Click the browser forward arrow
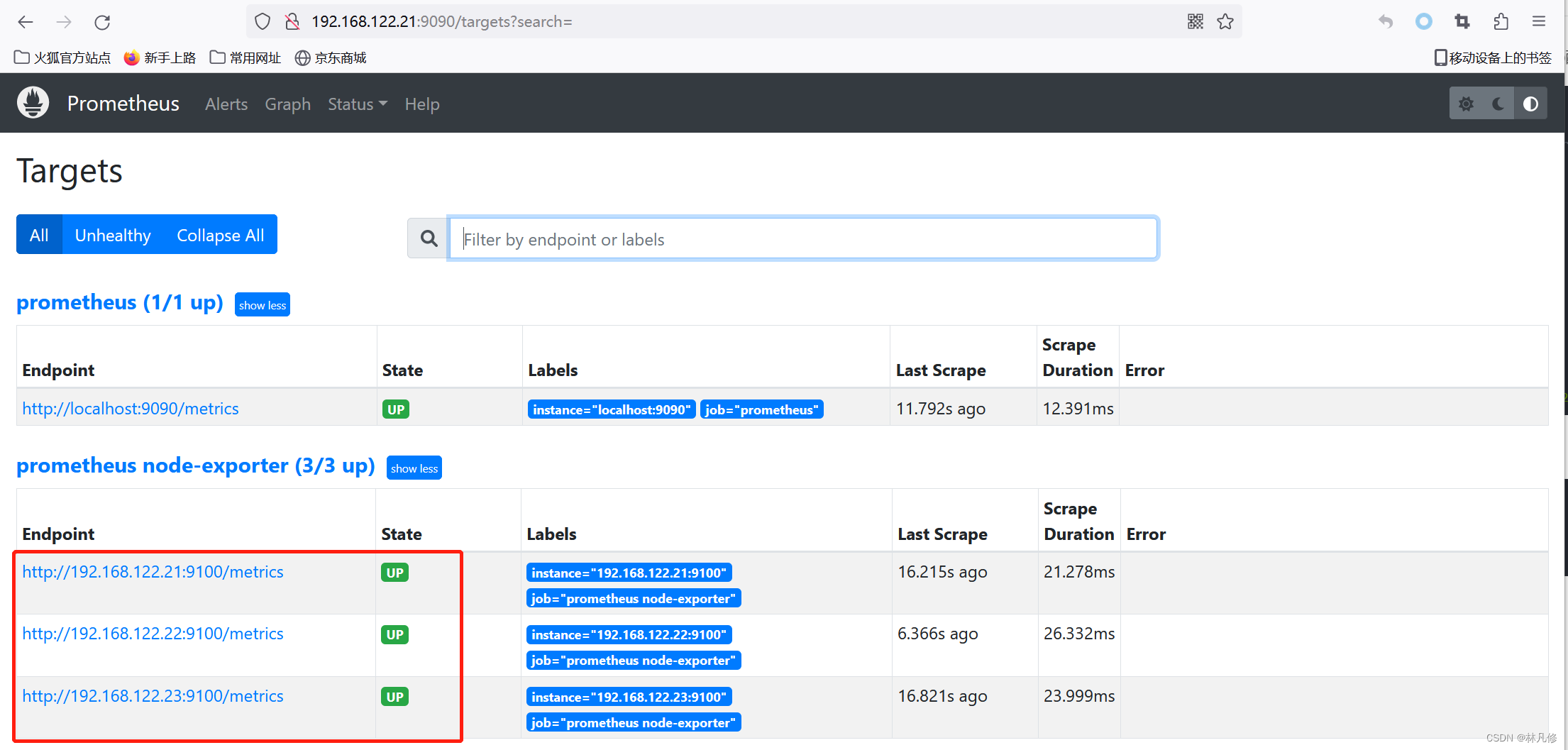The width and height of the screenshot is (1568, 750). coord(64,22)
